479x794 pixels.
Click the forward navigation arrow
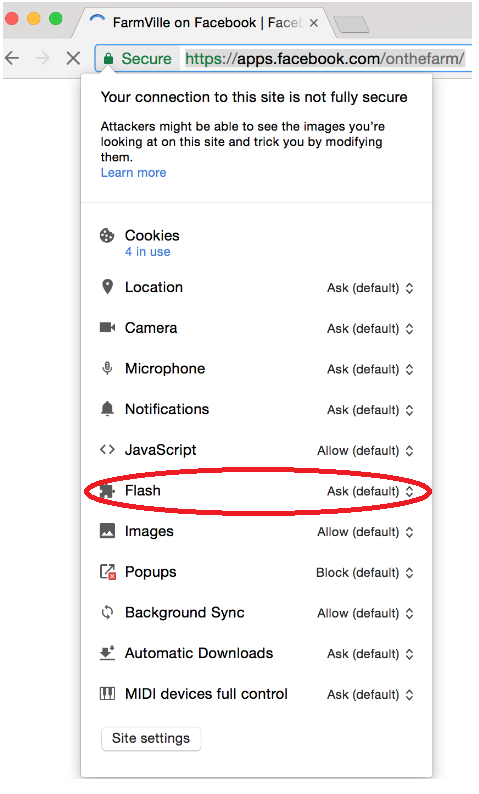[43, 58]
